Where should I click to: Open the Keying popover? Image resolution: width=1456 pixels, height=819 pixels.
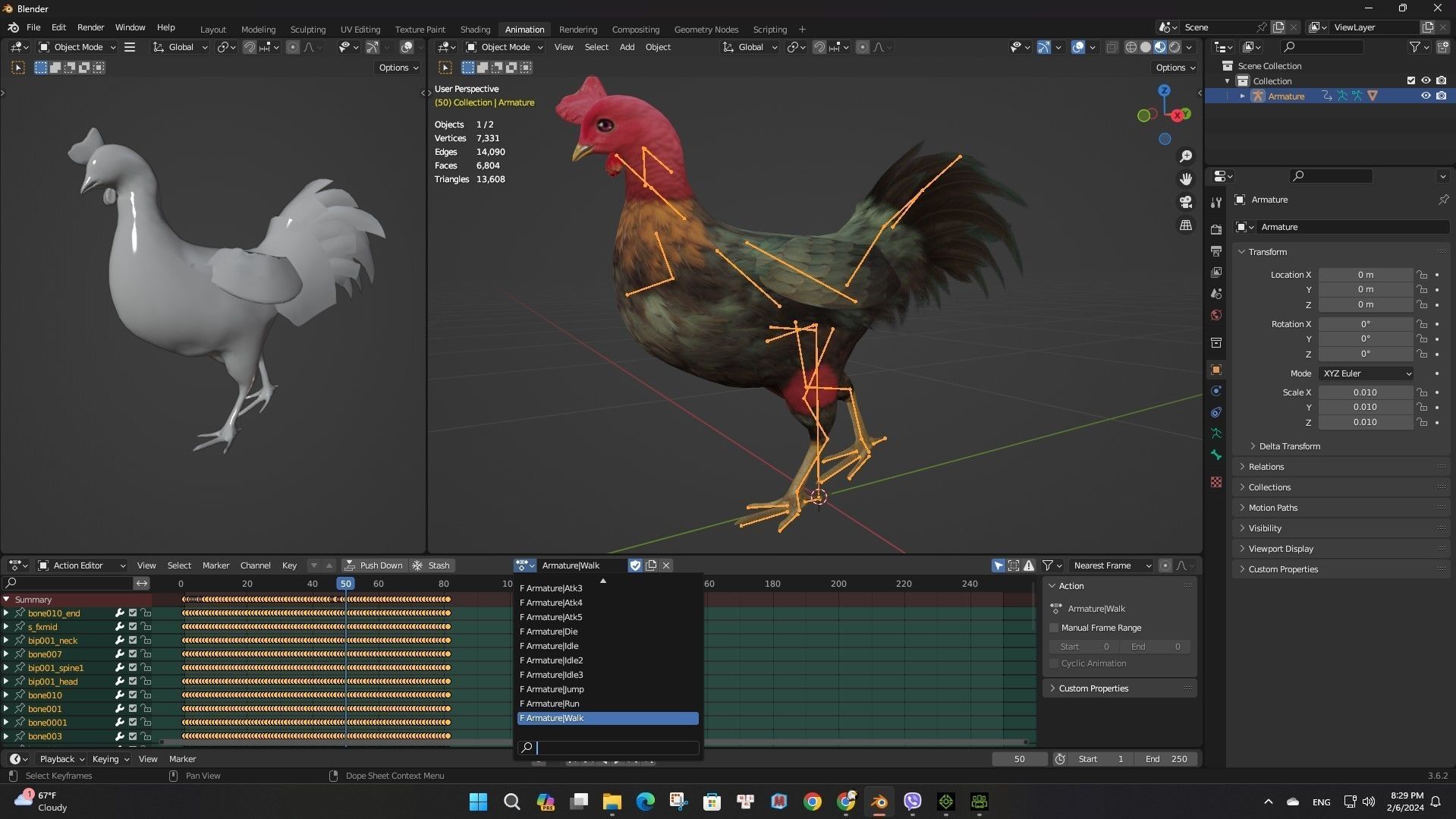[110, 759]
